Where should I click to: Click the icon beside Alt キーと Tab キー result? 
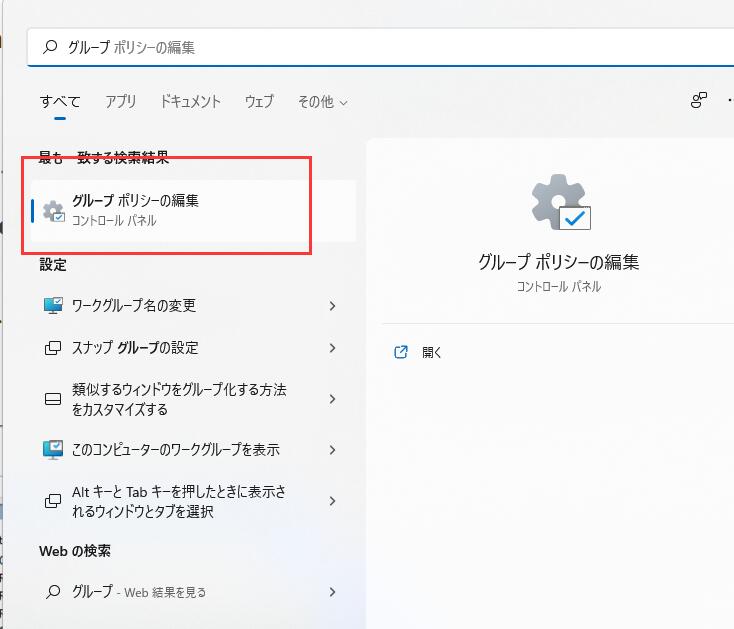[x=53, y=501]
